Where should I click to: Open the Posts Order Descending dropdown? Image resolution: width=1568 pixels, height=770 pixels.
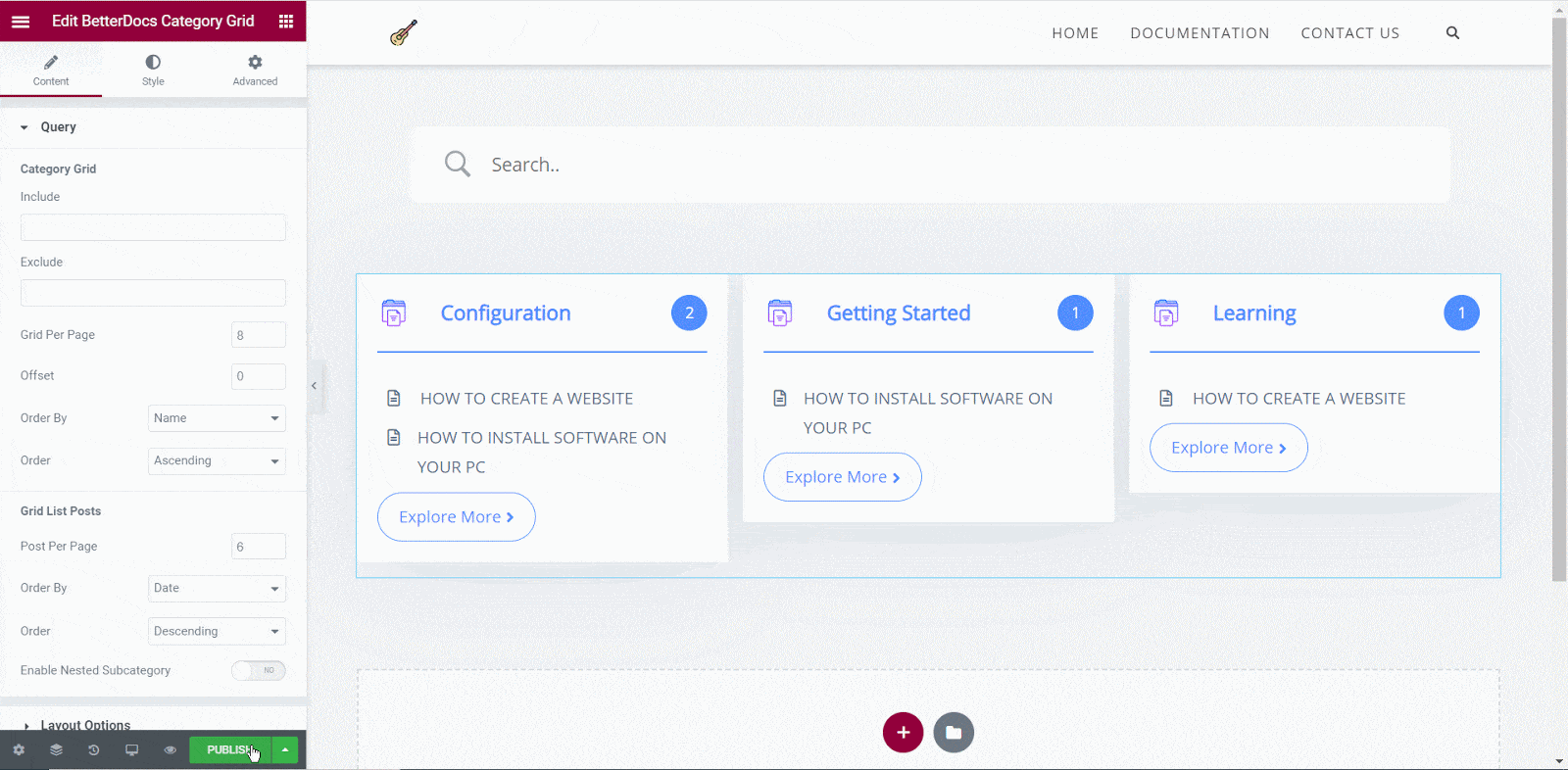(217, 632)
